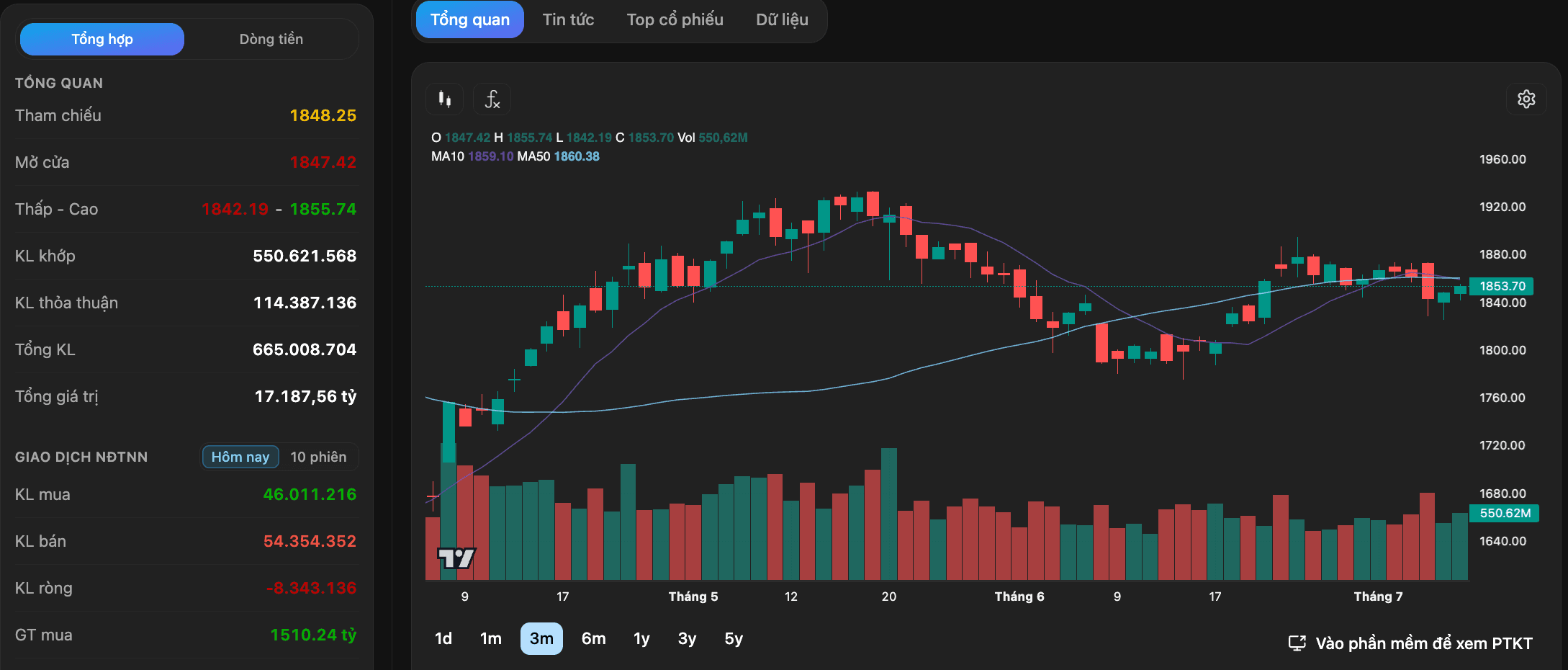Click the 1853.70 current price label
Viewport: 1568px width, 670px height.
point(1502,286)
